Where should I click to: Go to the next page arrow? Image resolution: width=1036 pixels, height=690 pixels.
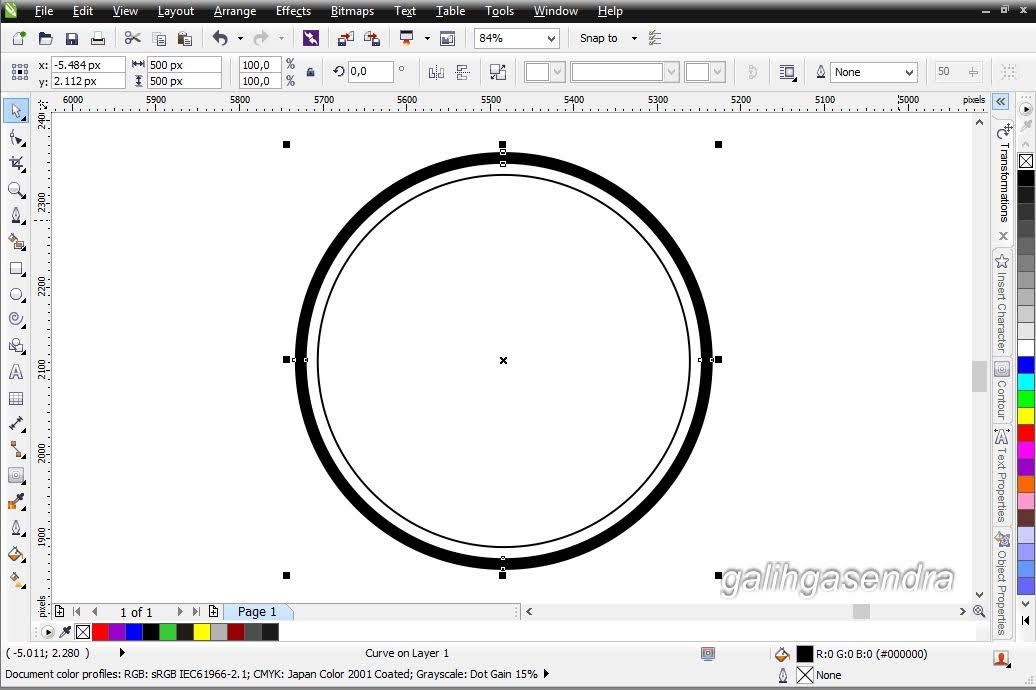coord(179,612)
